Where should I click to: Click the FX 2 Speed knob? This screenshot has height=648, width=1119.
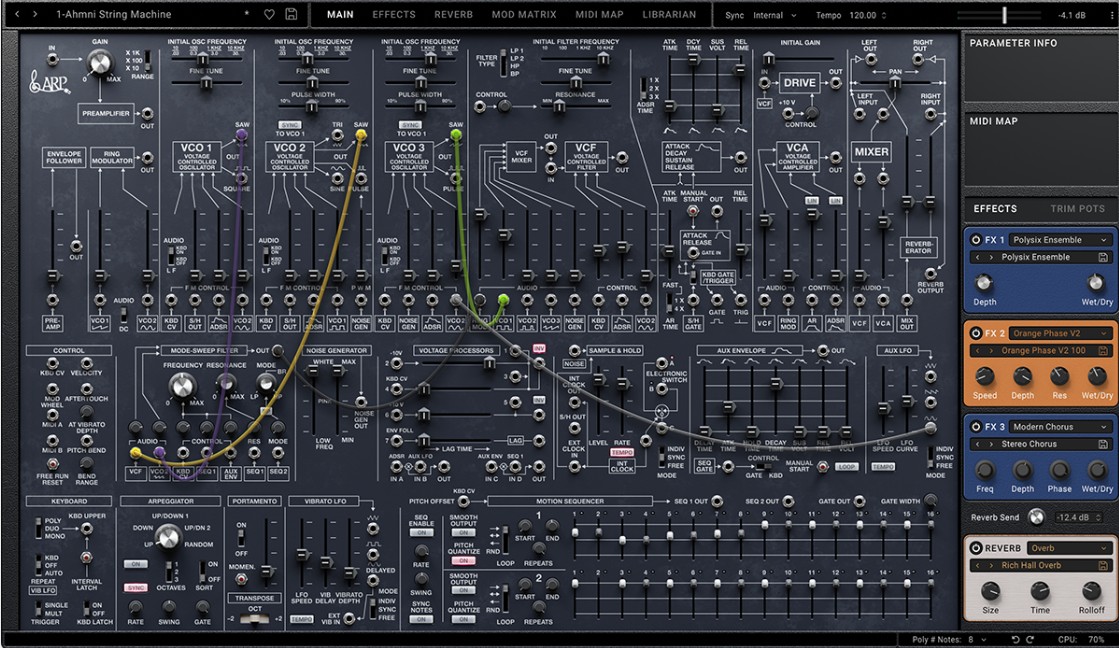(x=984, y=376)
